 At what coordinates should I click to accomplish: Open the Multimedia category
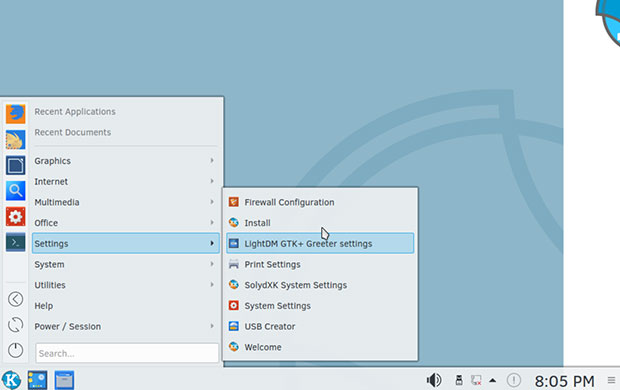pos(125,202)
